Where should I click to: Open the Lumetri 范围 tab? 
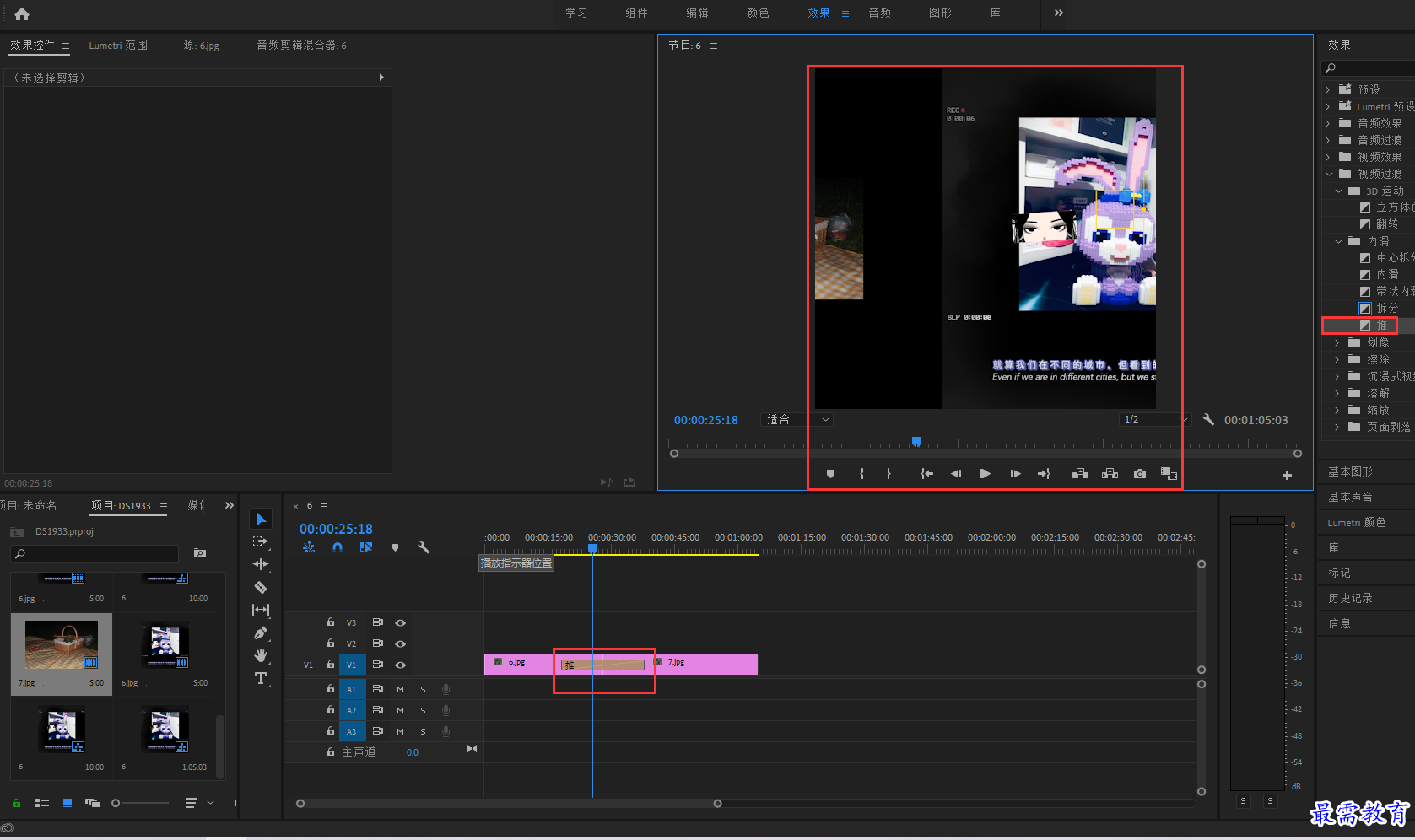point(118,46)
